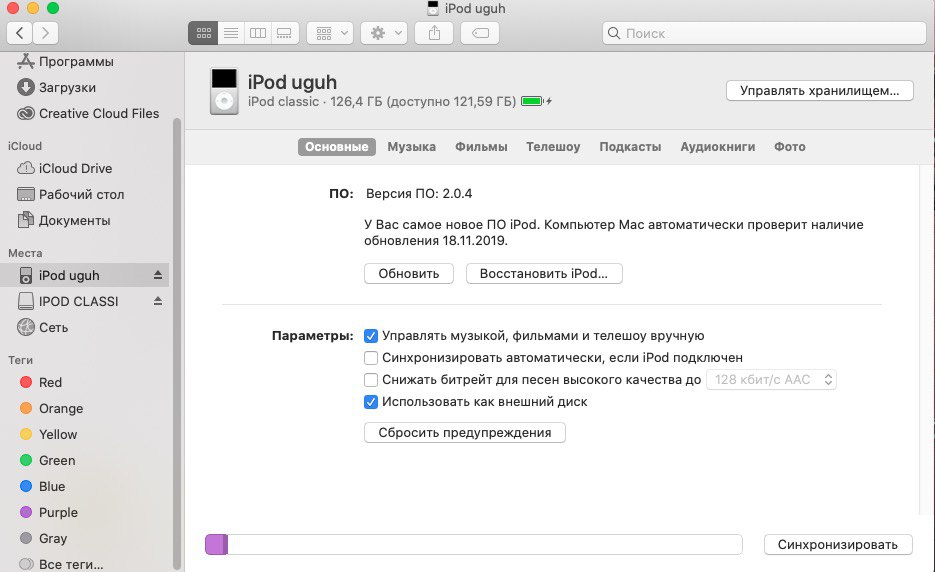Open the 128 кбит/с AAC dropdown
The height and width of the screenshot is (572, 935).
(x=771, y=380)
